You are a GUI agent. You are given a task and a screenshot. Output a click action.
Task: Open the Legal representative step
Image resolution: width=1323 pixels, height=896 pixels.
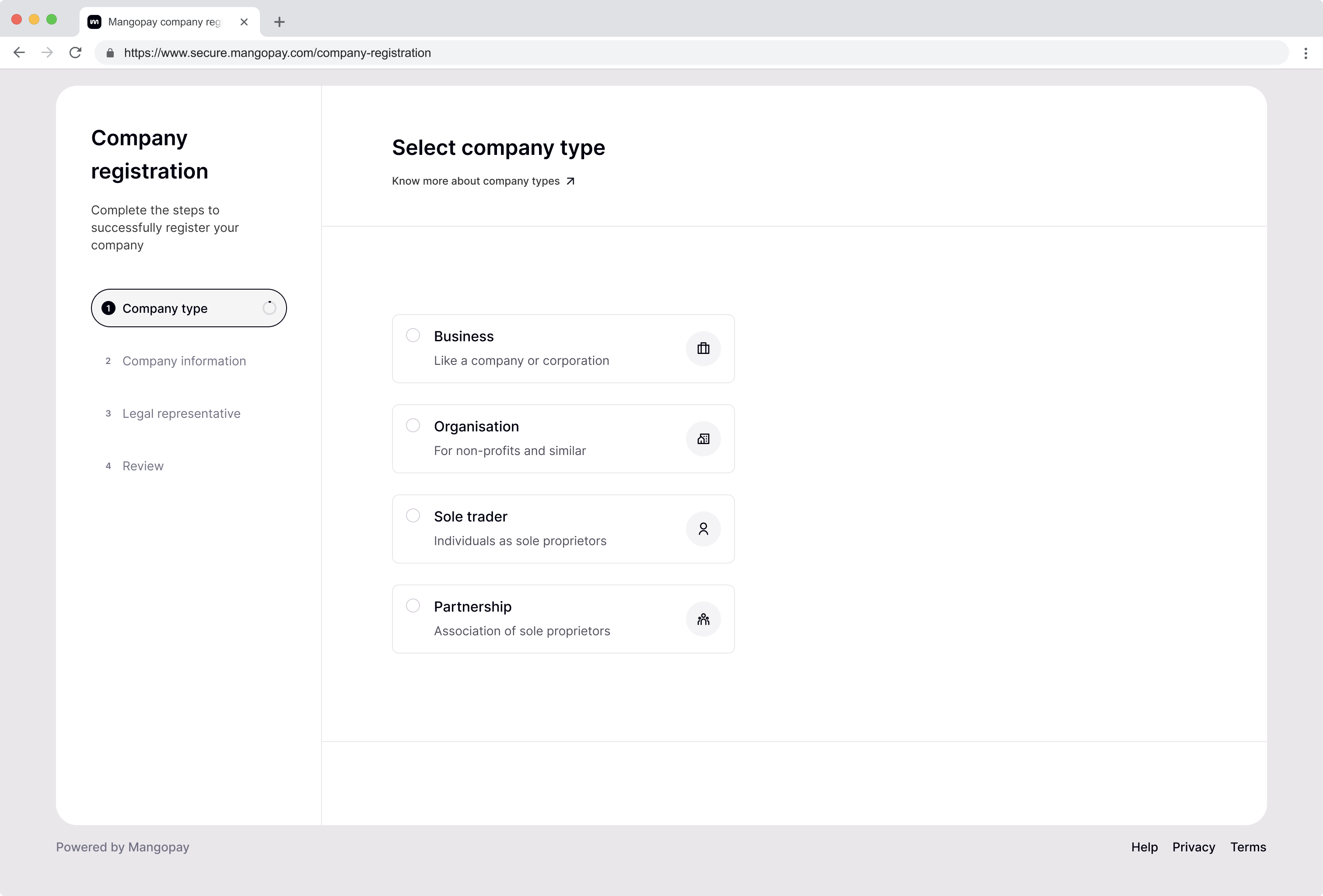[x=181, y=413]
